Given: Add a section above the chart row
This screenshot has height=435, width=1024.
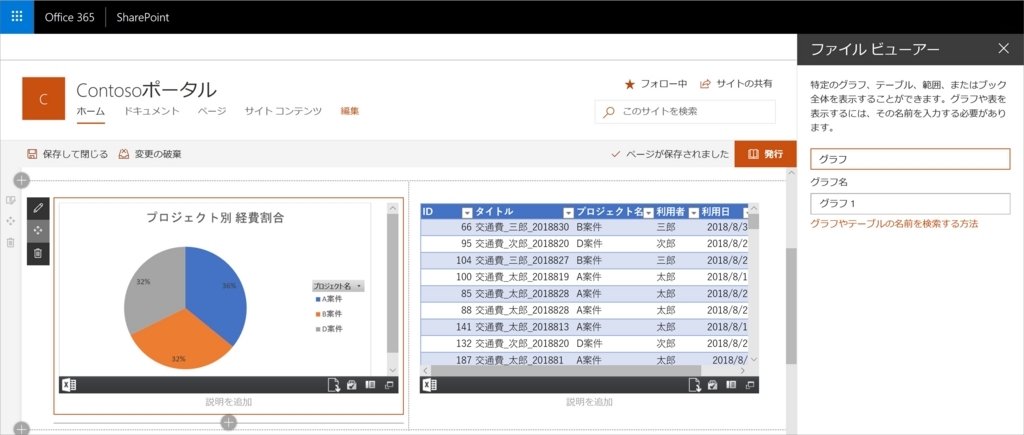Looking at the screenshot, I should [x=22, y=180].
